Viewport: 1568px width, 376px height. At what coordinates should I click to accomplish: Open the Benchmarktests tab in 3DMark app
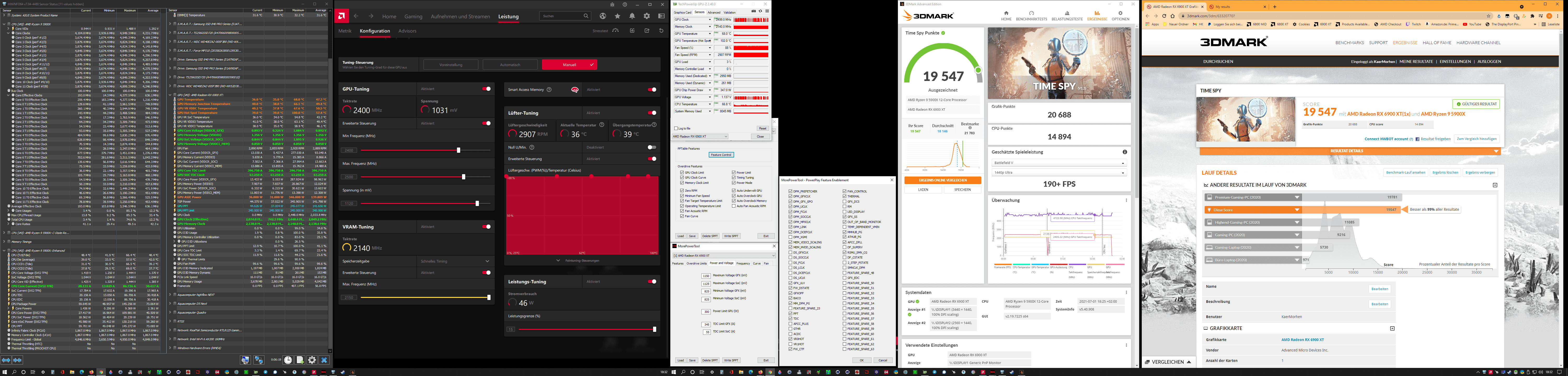click(1031, 16)
